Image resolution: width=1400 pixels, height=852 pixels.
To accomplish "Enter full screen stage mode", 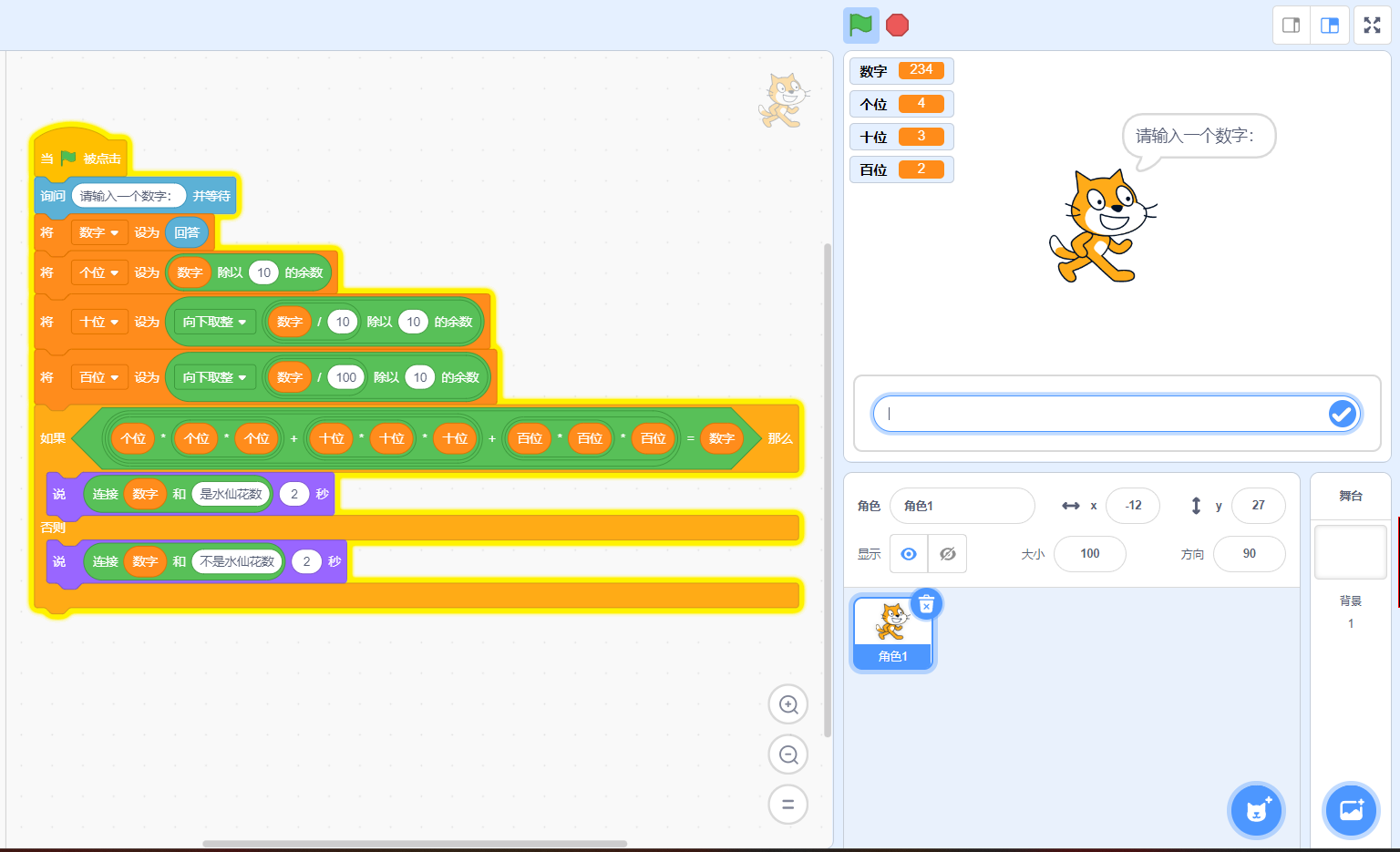I will (x=1372, y=26).
